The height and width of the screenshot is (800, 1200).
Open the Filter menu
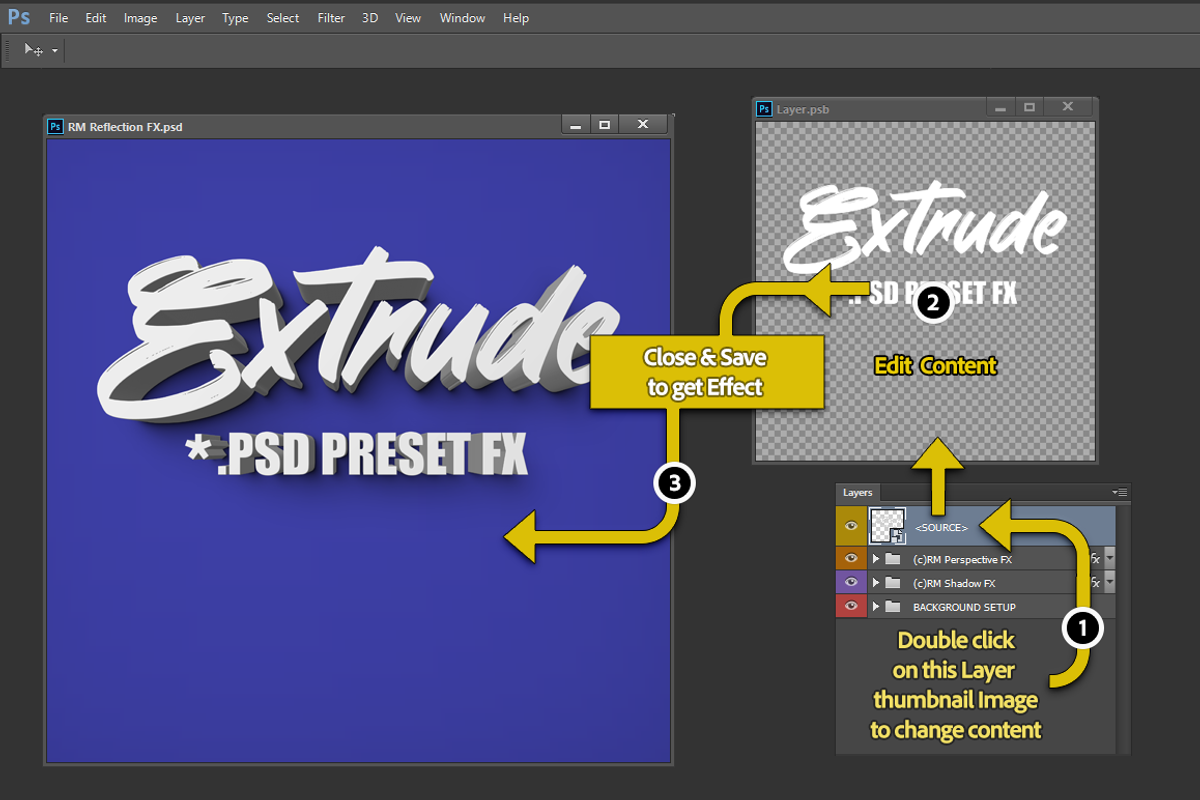331,18
